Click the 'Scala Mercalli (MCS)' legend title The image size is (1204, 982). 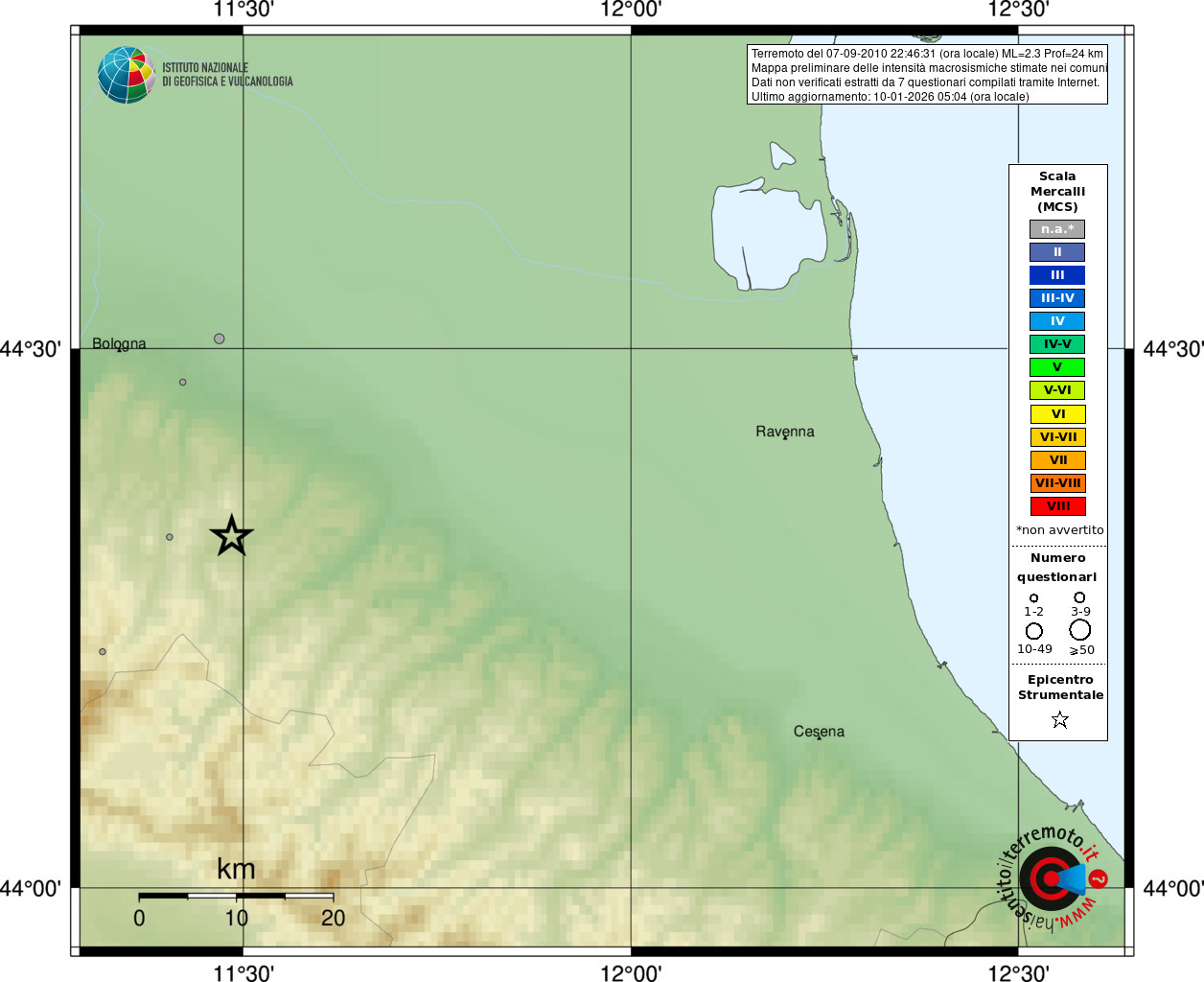click(x=1057, y=192)
